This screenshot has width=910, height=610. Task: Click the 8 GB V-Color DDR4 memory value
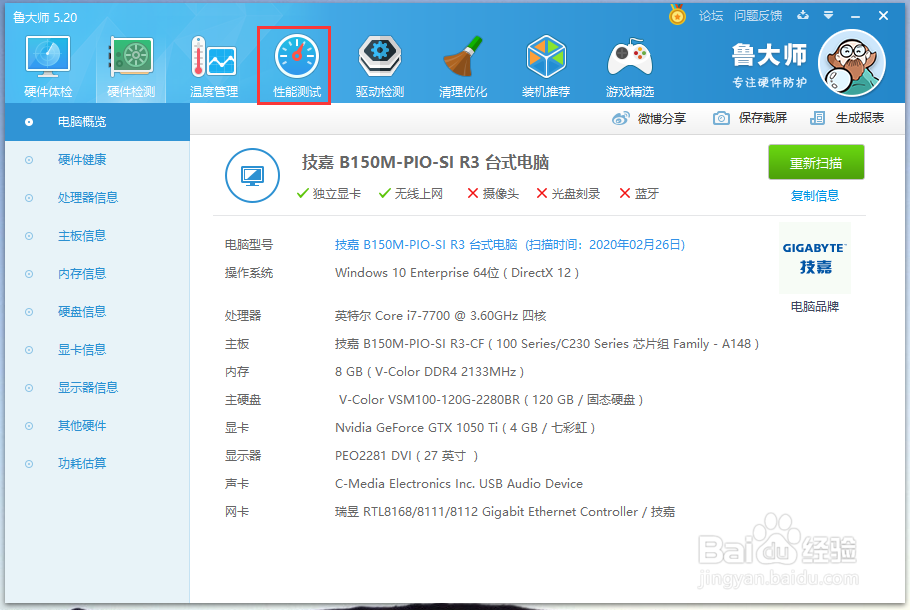tap(429, 371)
